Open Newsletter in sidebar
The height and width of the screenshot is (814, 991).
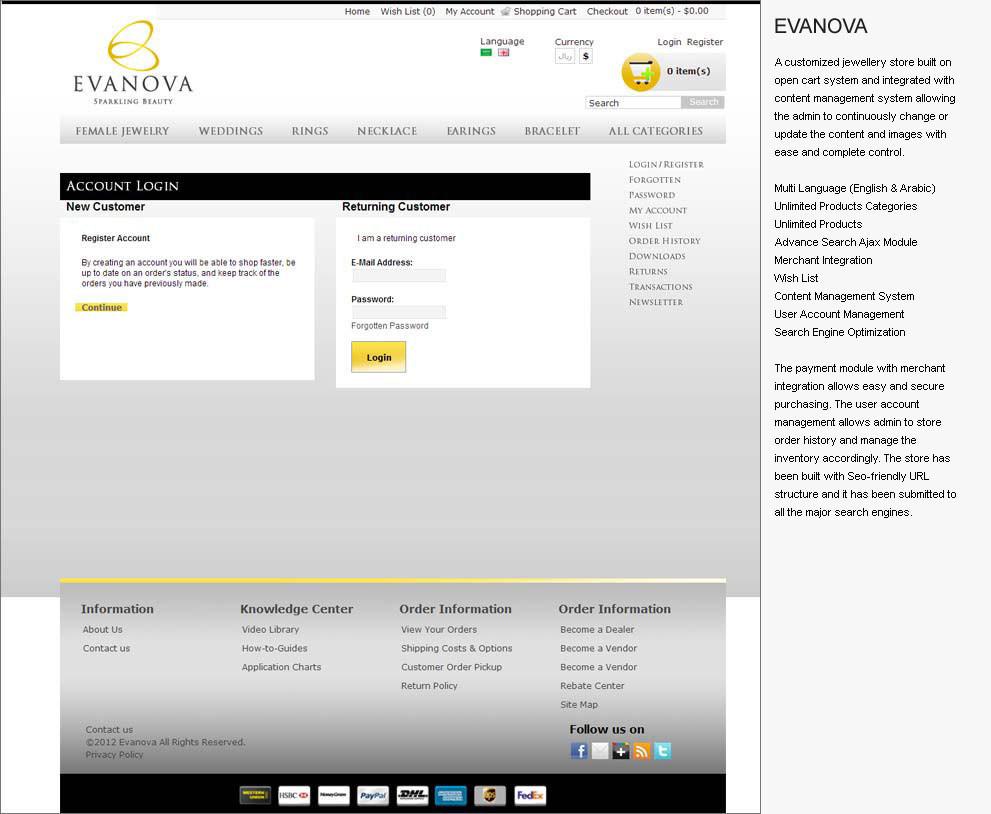pyautogui.click(x=655, y=302)
